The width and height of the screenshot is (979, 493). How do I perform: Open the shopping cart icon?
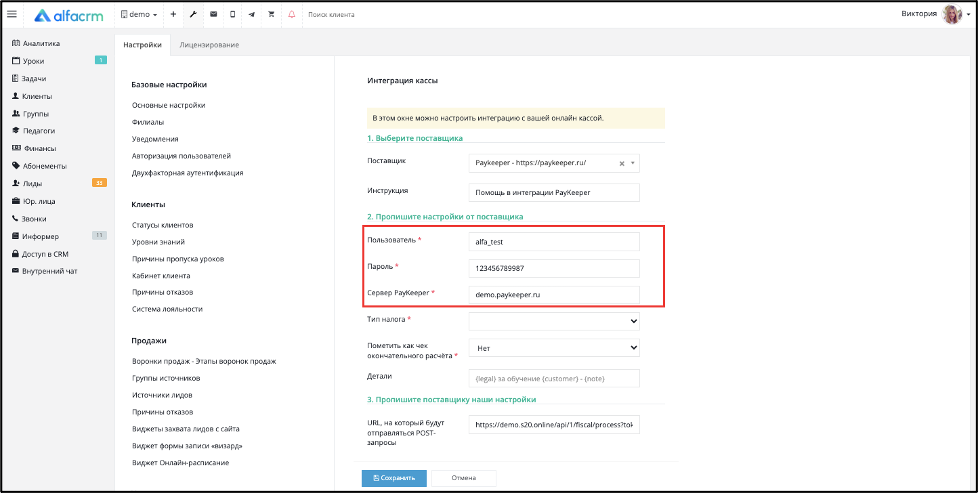point(271,14)
